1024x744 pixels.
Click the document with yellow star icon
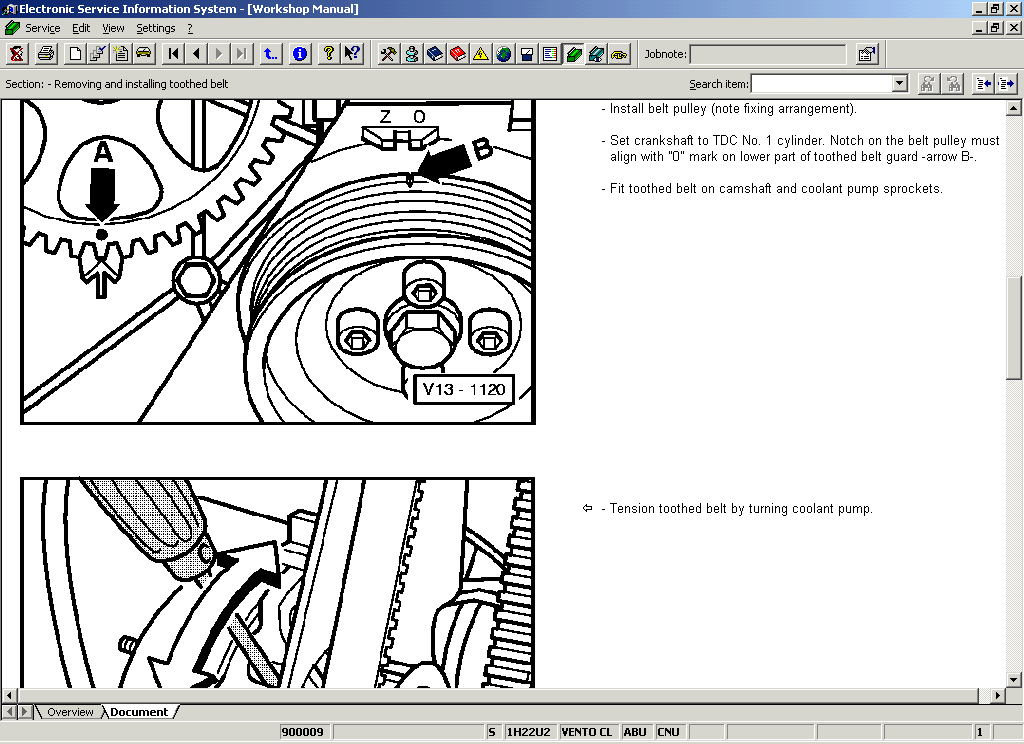(121, 54)
